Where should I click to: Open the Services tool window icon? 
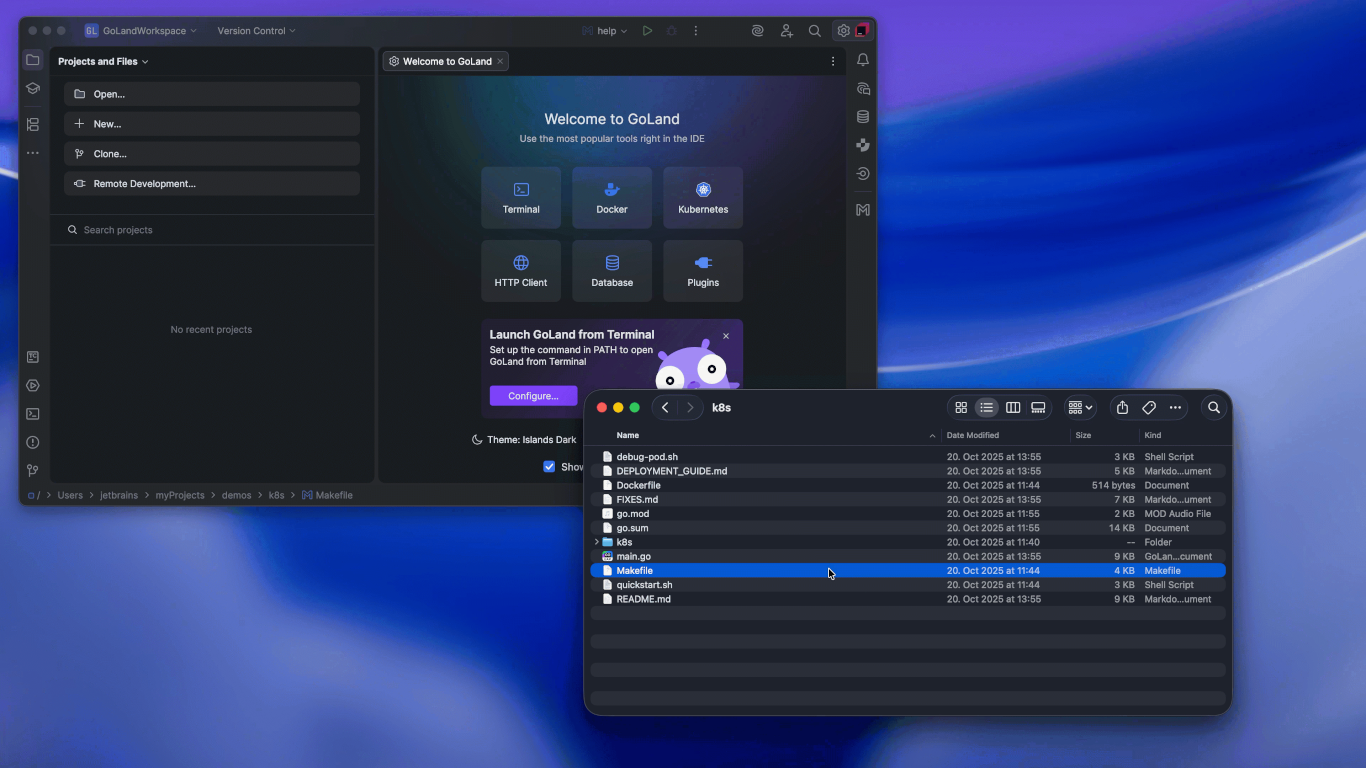point(33,385)
